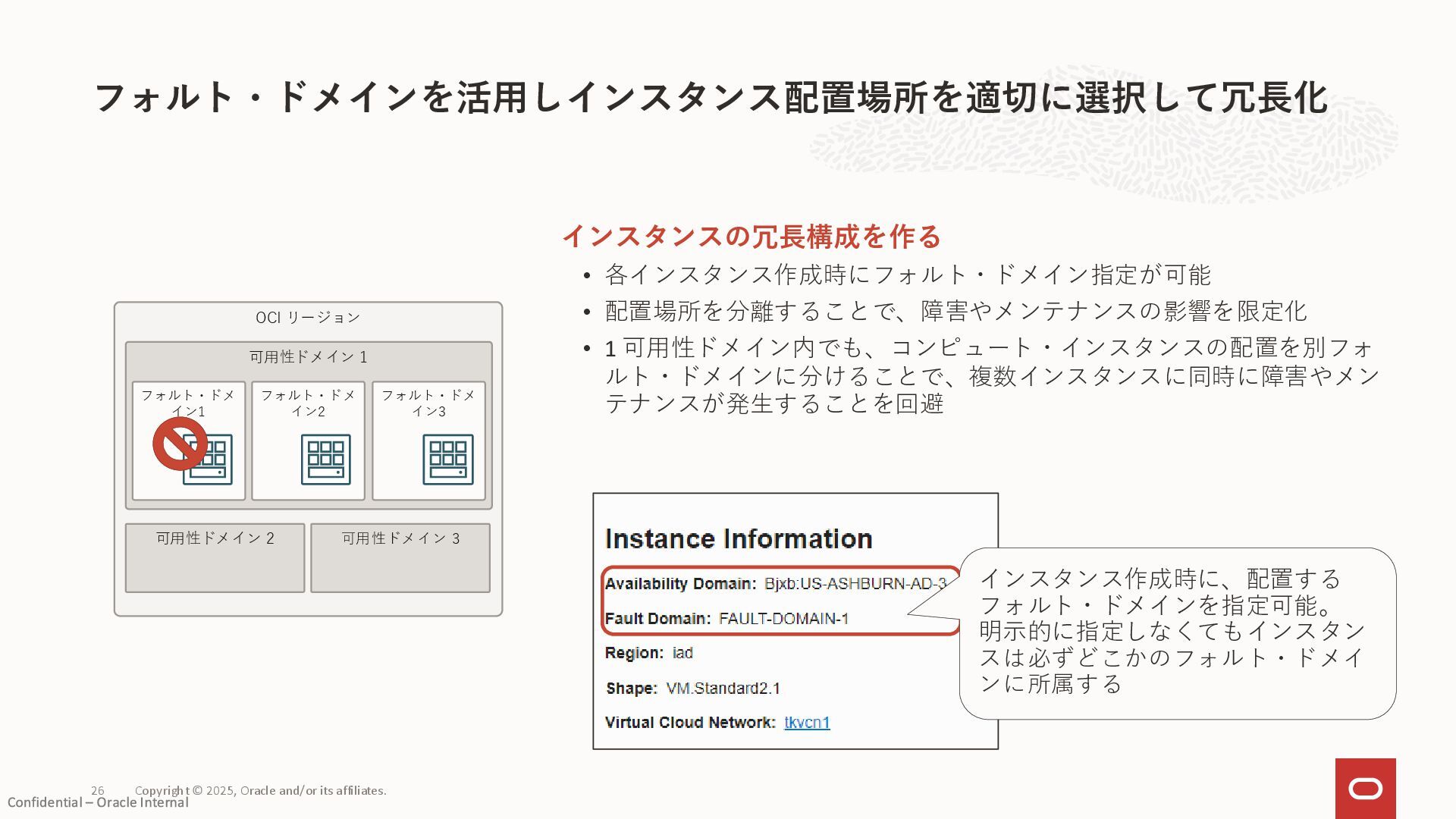Click the red Oracle logo
The image size is (1456, 819).
tap(1365, 789)
